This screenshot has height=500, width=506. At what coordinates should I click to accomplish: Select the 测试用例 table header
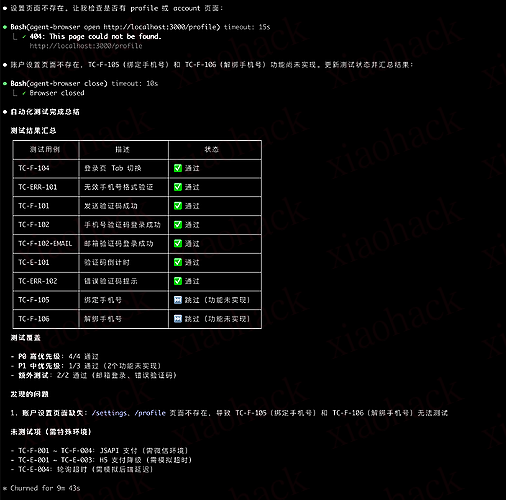point(45,149)
